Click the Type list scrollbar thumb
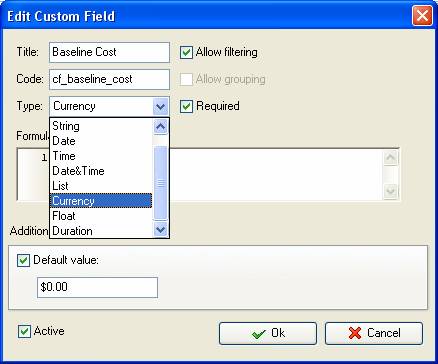 tap(161, 183)
